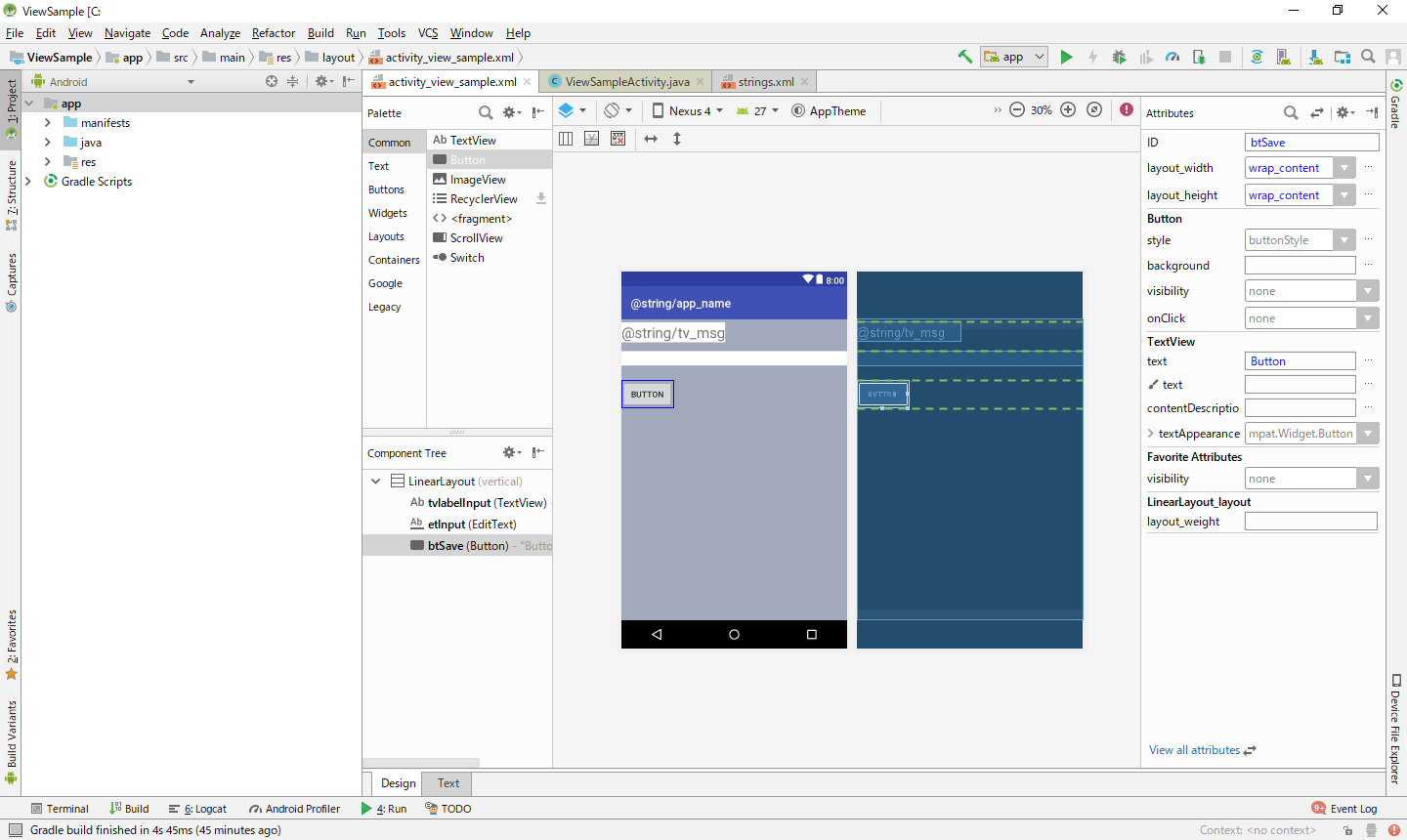
Task: Click the Make Project hammer icon
Action: [965, 57]
